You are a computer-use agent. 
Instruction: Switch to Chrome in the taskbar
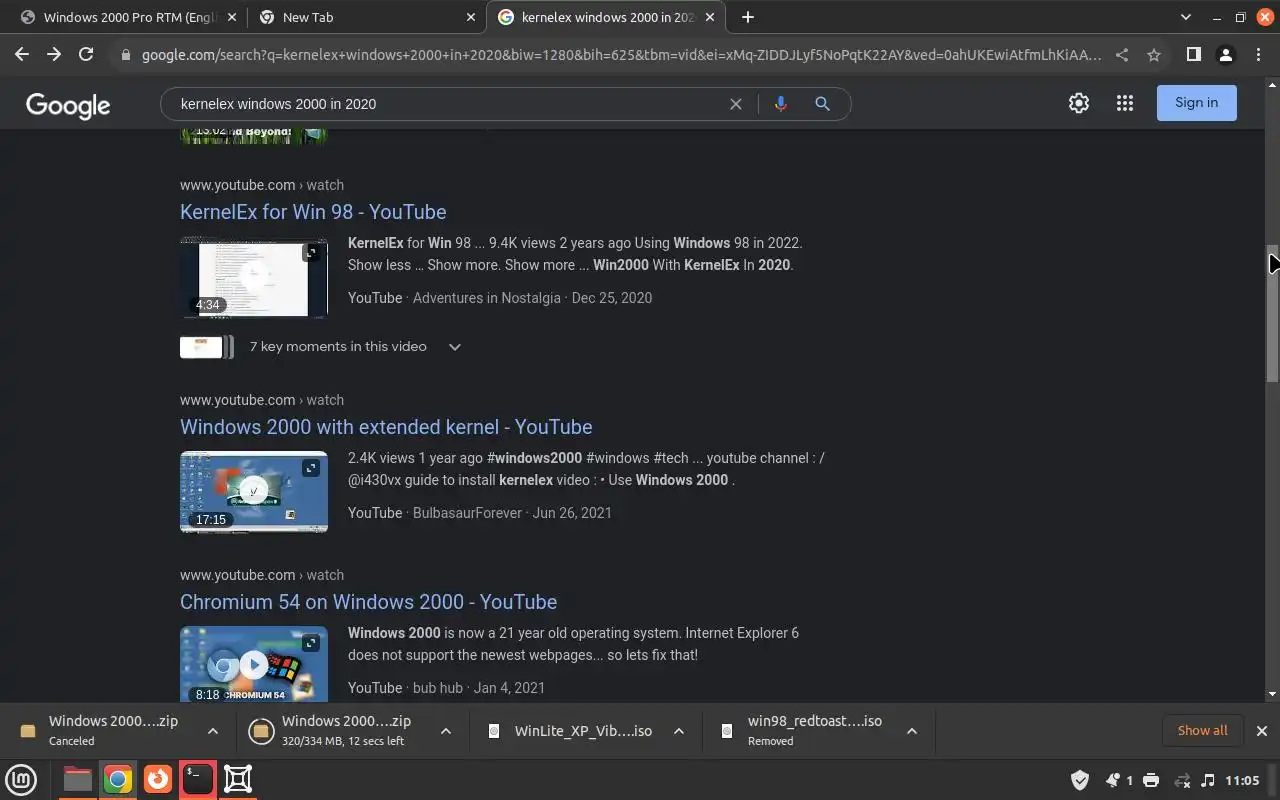(x=118, y=779)
